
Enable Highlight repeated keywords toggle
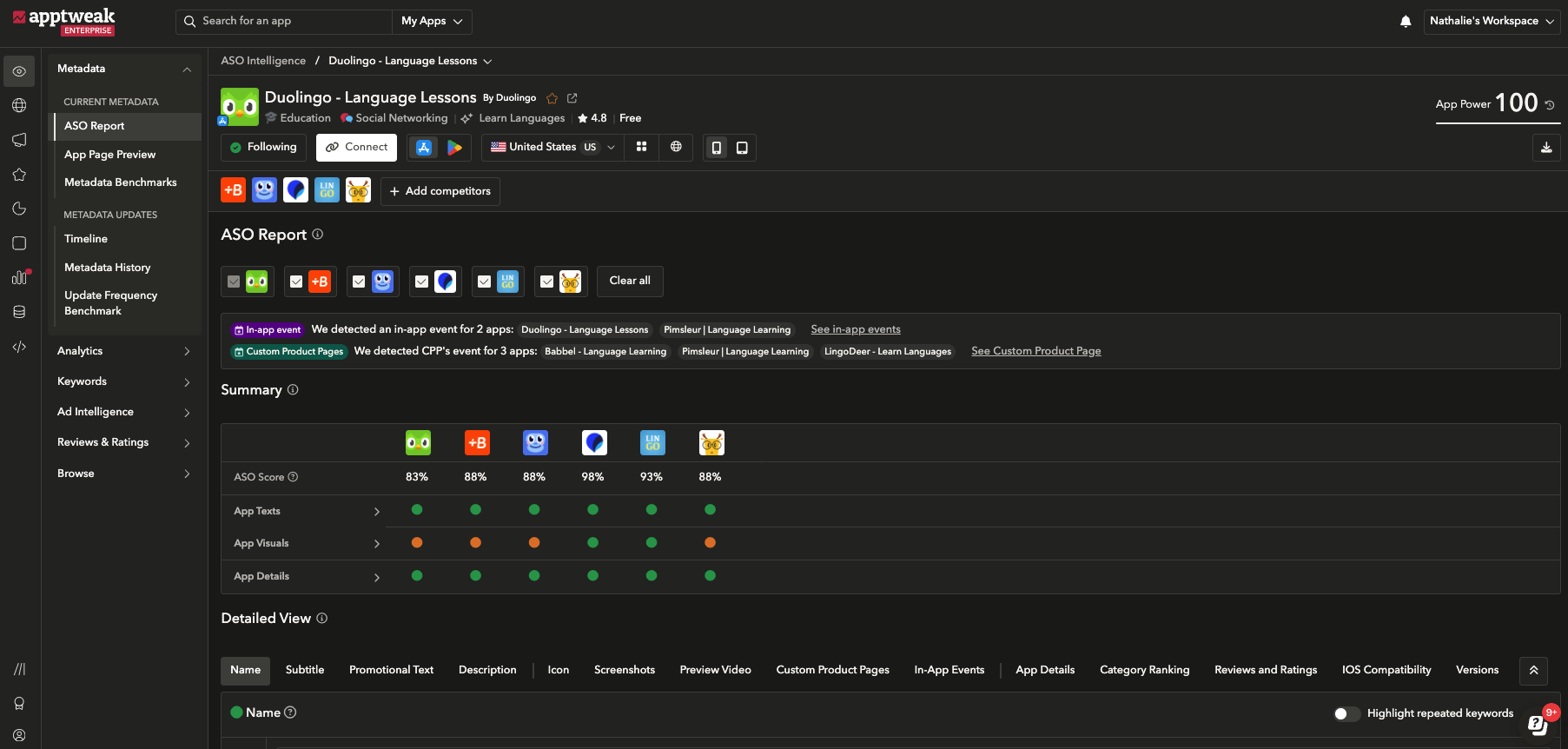[x=1346, y=713]
